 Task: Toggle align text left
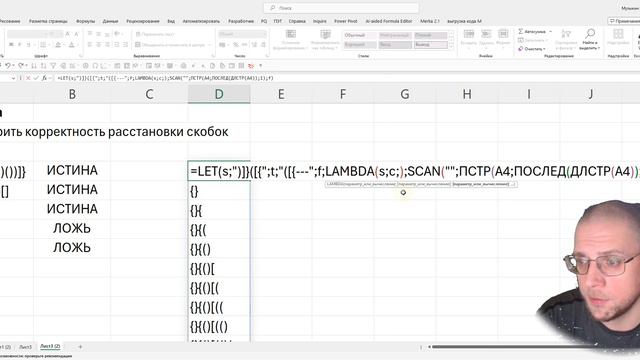[90, 44]
